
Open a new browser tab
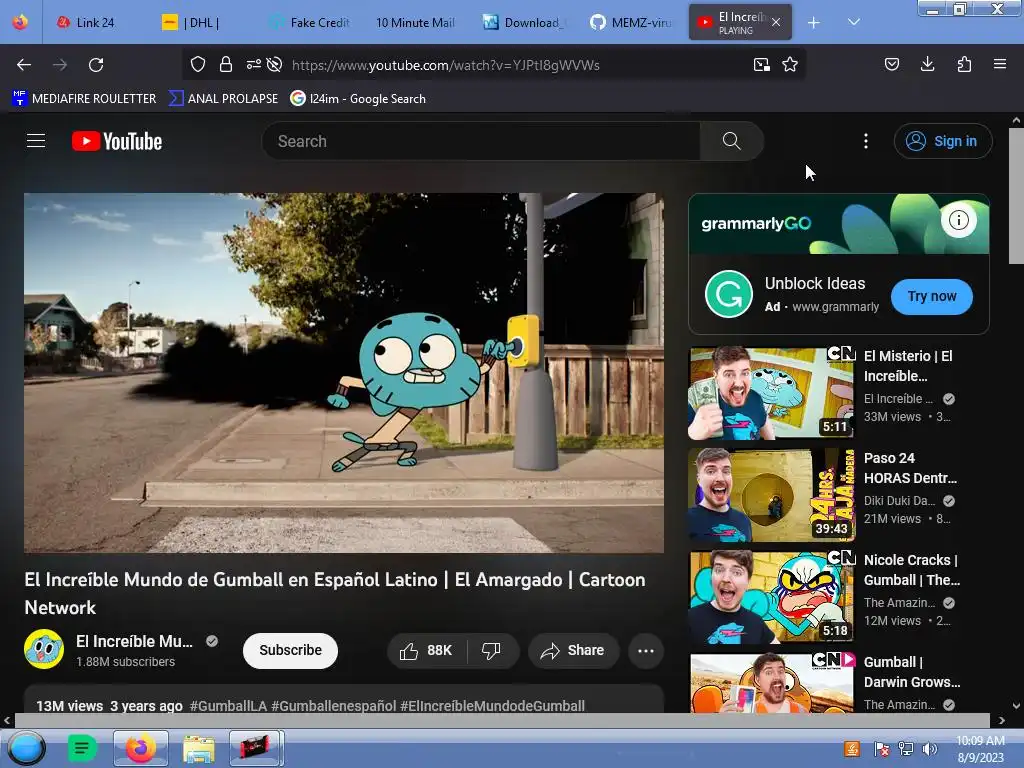tap(814, 23)
